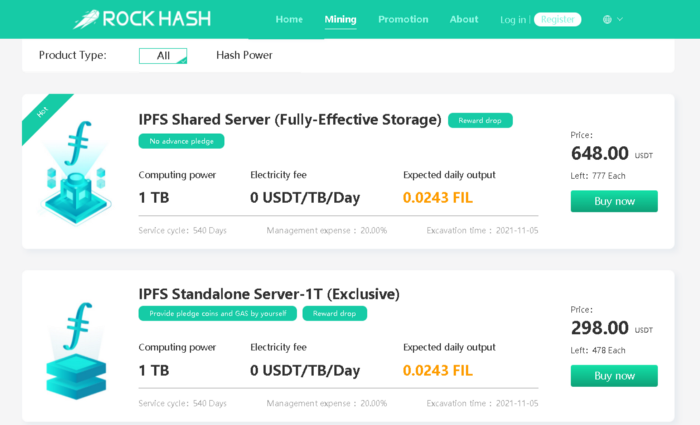This screenshot has width=700, height=425.
Task: Select the All product type filter
Action: (163, 55)
